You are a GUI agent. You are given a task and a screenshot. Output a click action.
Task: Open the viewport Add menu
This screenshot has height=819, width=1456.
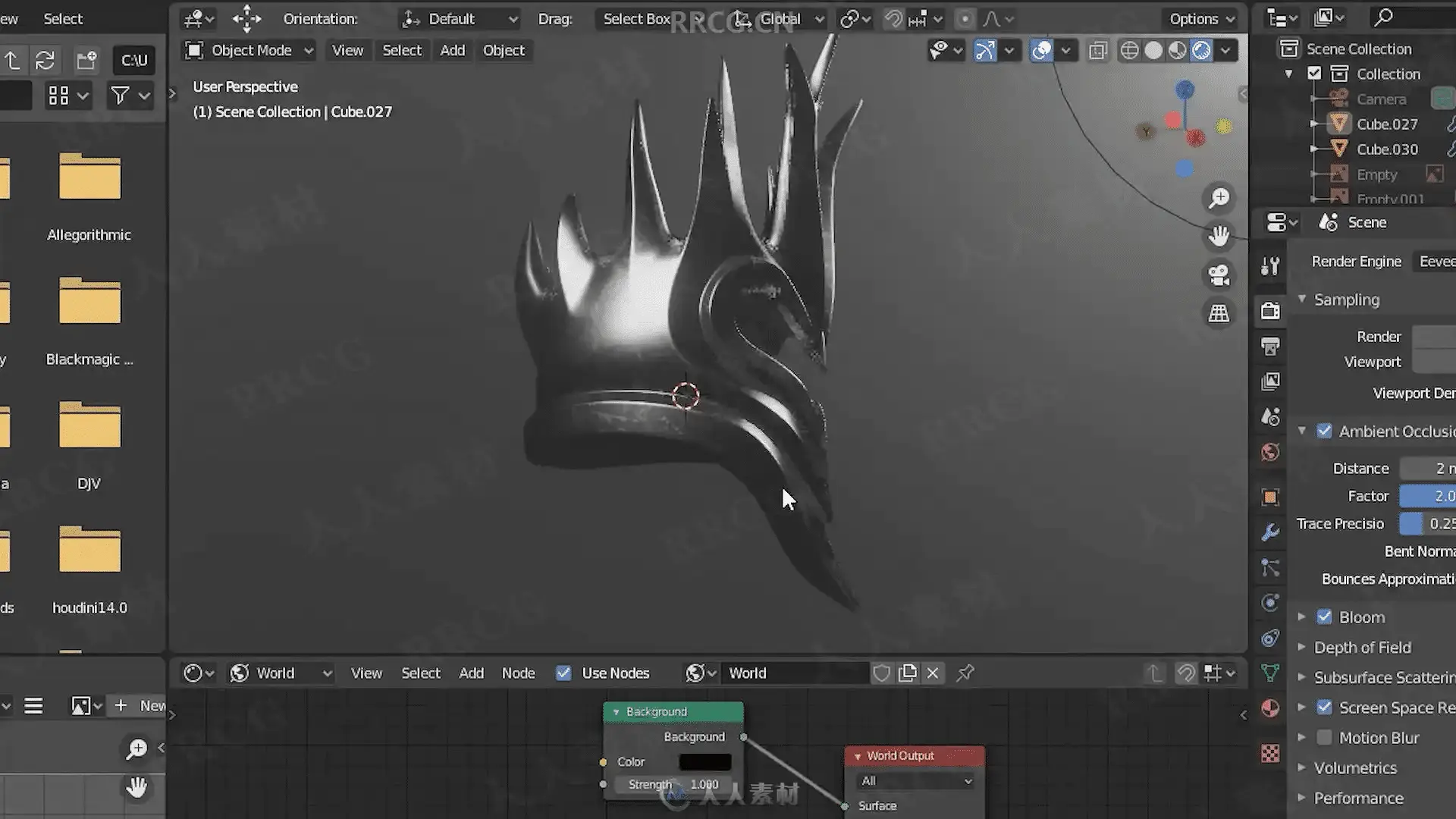pos(452,51)
